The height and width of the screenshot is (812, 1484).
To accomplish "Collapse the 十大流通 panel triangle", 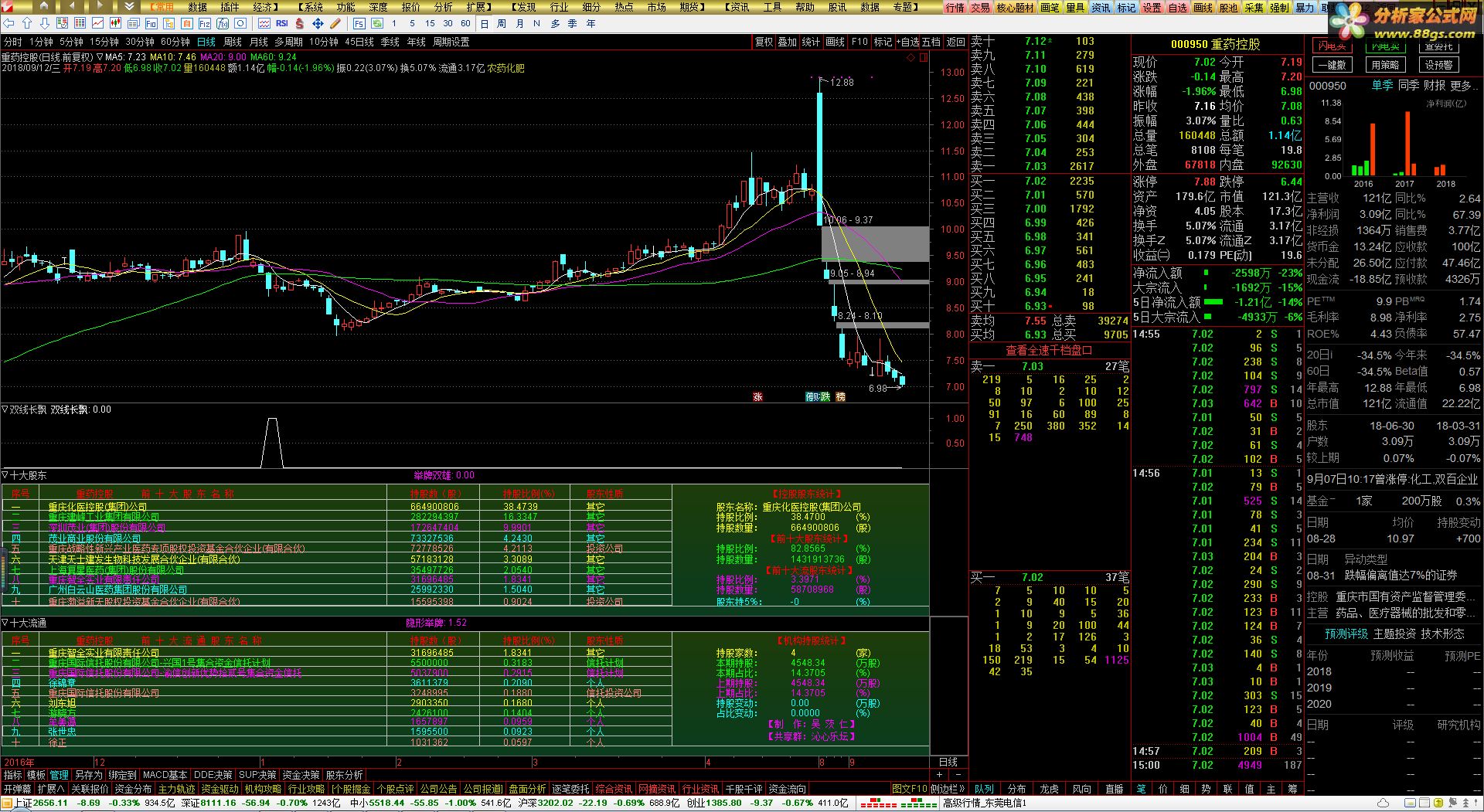I will [5, 623].
